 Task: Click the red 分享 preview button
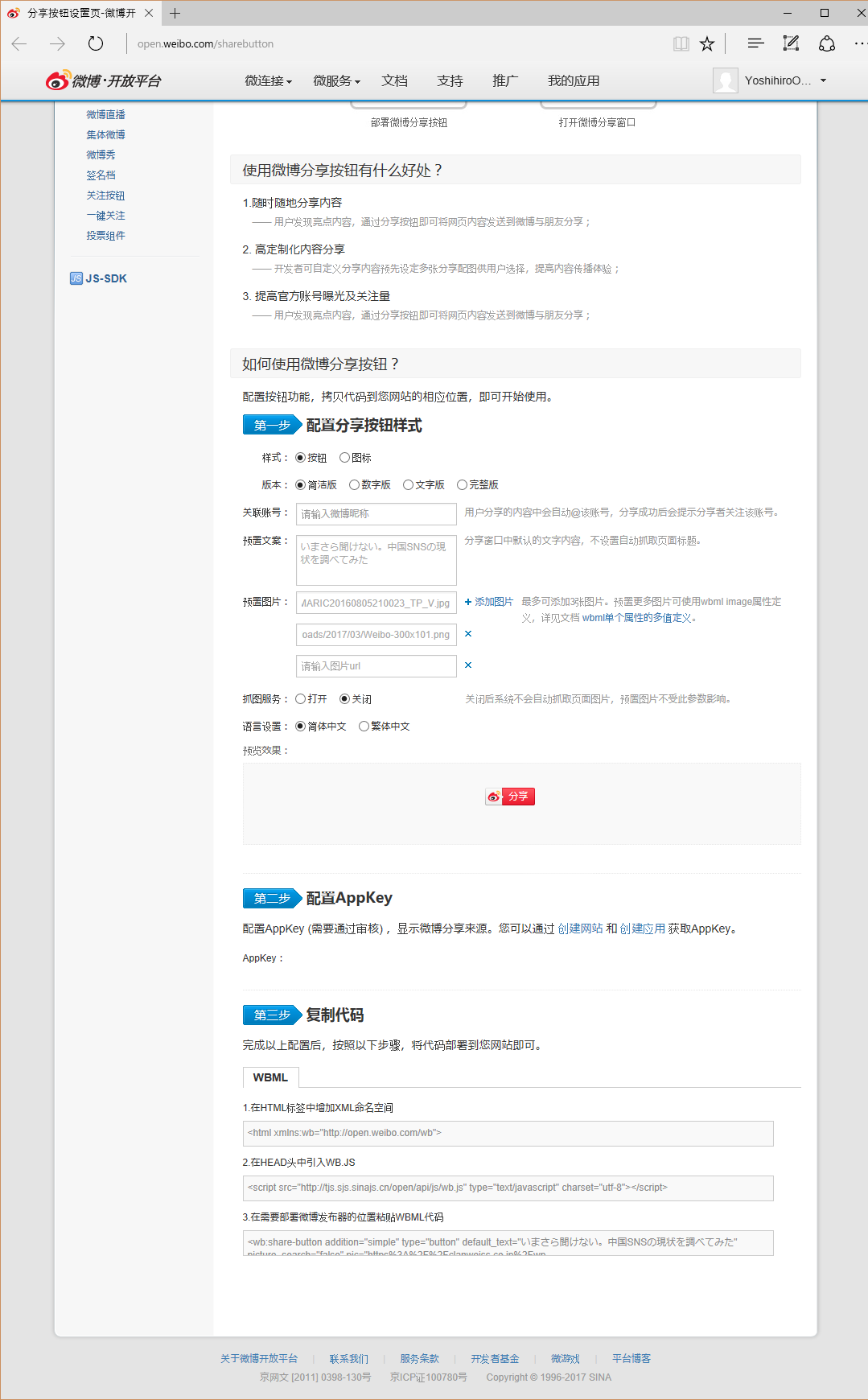point(510,797)
